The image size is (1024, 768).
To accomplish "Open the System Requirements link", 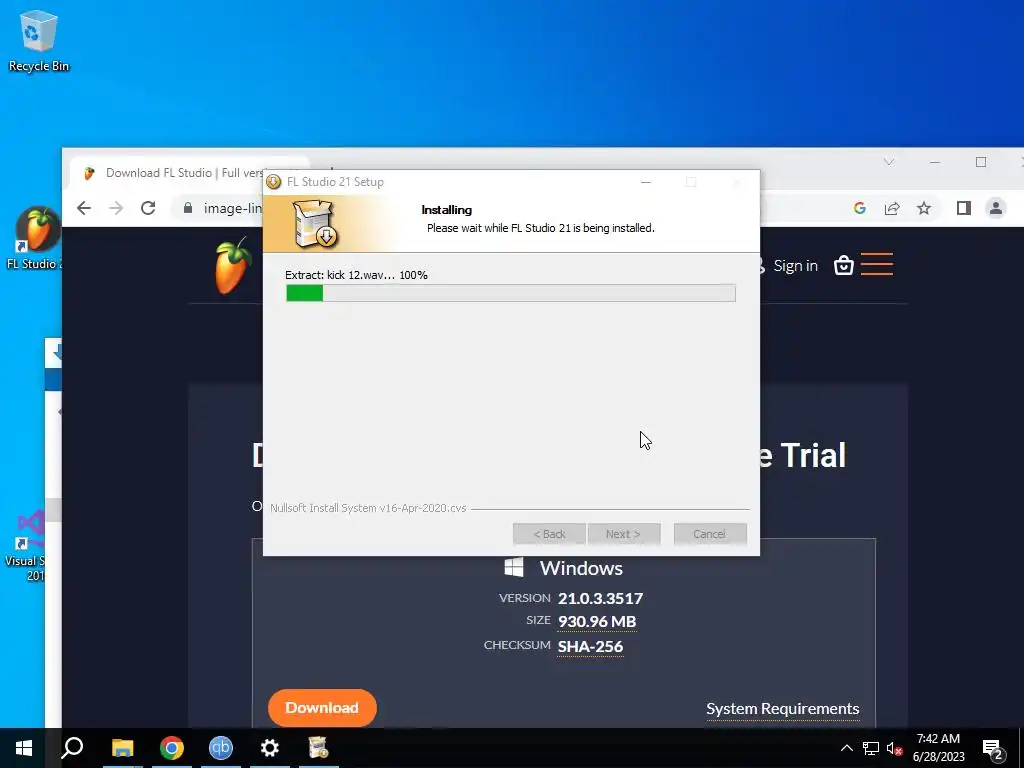I will click(x=782, y=709).
